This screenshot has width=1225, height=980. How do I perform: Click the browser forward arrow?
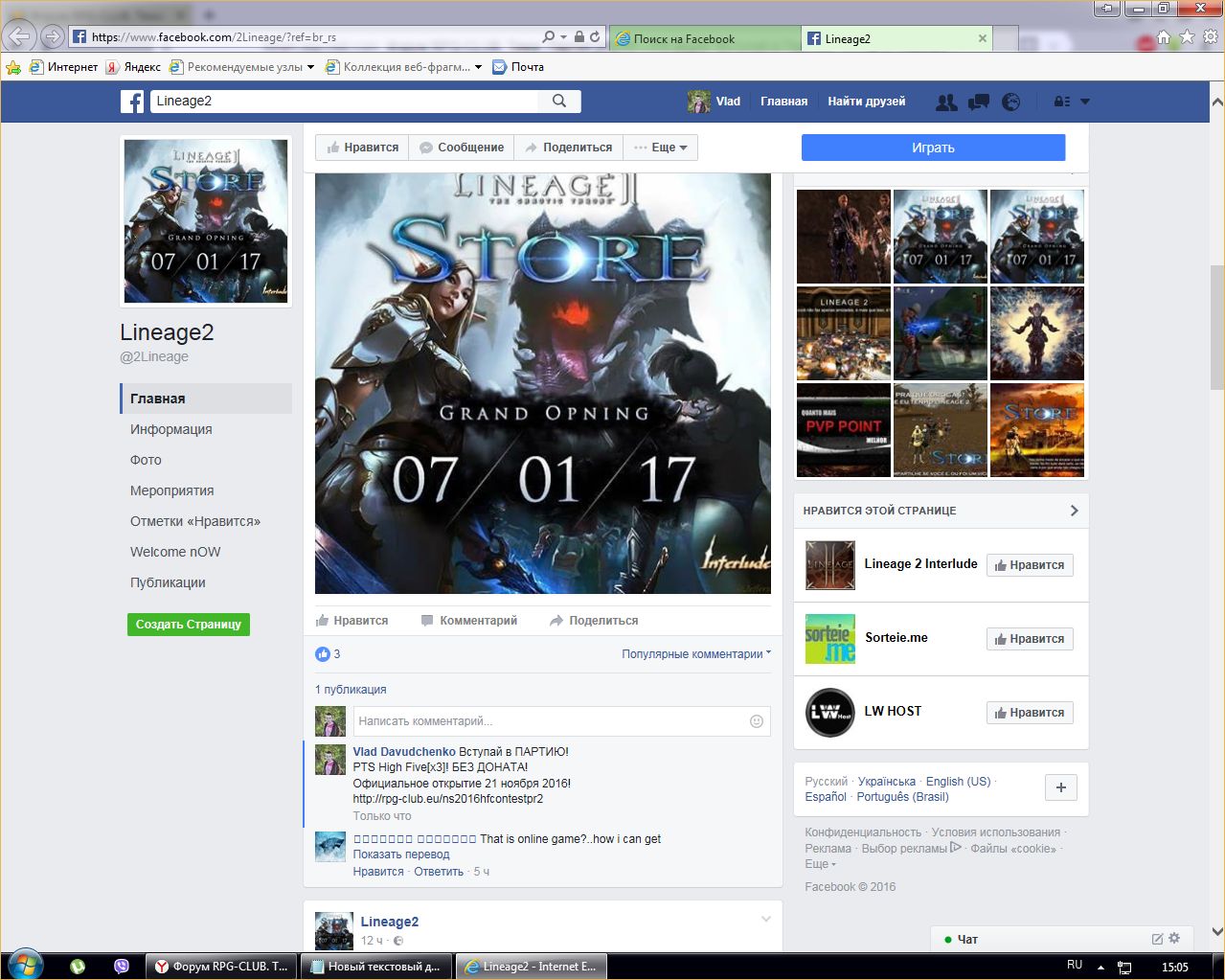coord(53,37)
